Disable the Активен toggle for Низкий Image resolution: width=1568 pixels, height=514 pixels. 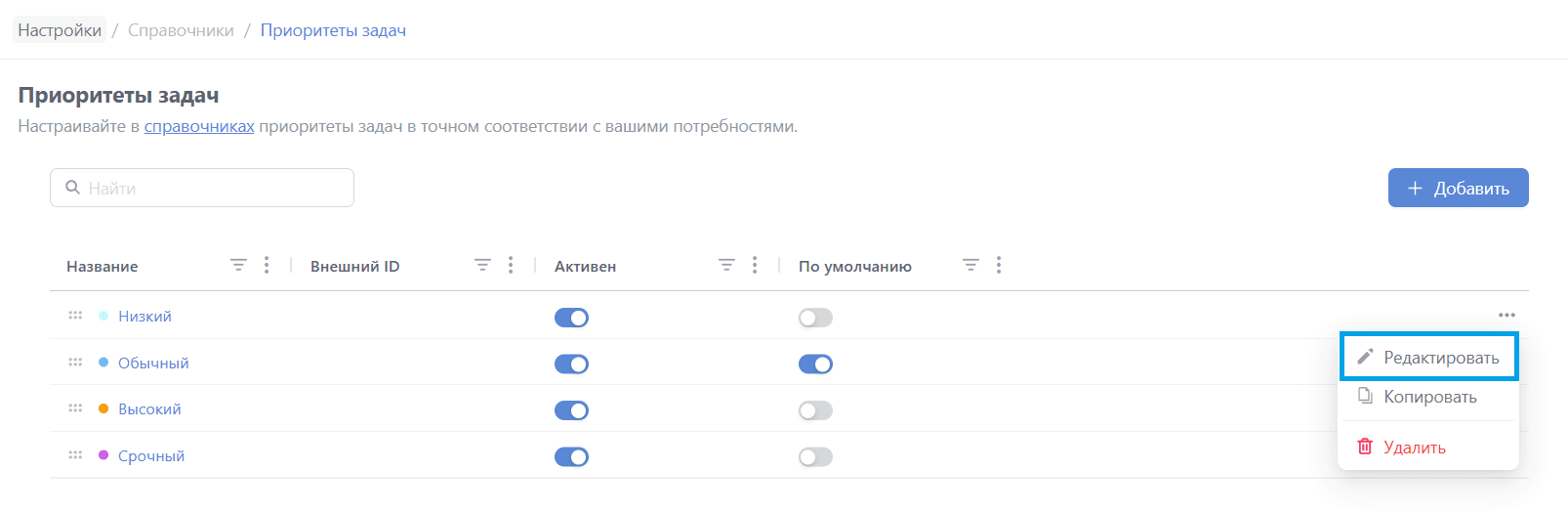tap(571, 318)
